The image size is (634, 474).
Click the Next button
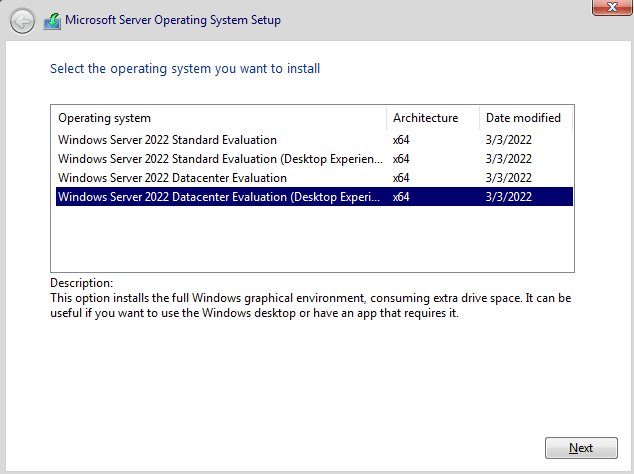click(581, 448)
